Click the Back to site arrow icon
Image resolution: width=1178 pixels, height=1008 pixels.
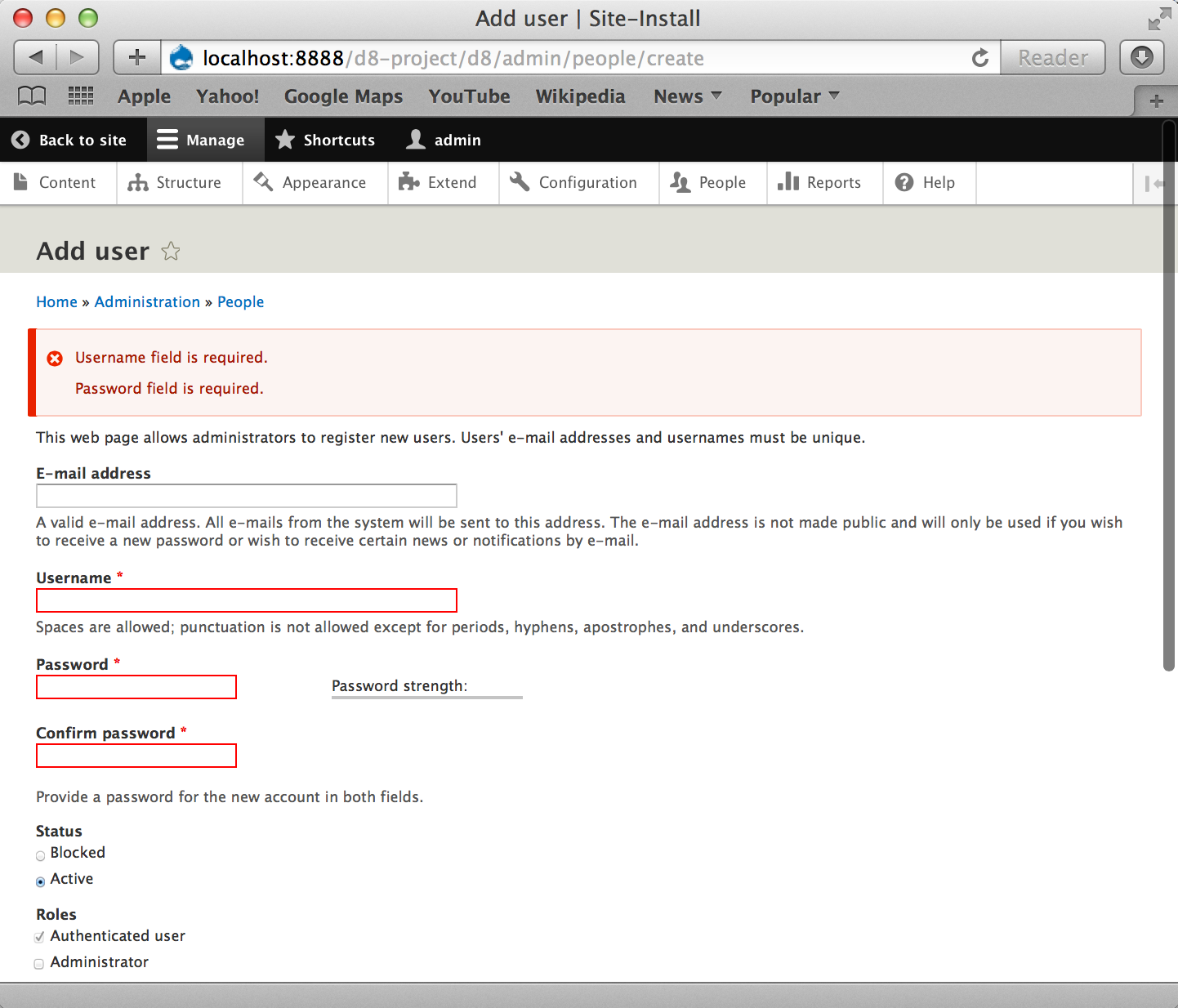pyautogui.click(x=20, y=140)
